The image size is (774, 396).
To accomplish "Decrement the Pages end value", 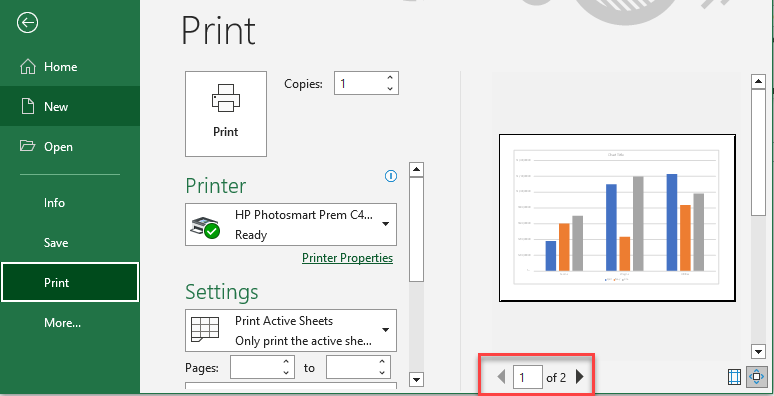I will pos(382,373).
